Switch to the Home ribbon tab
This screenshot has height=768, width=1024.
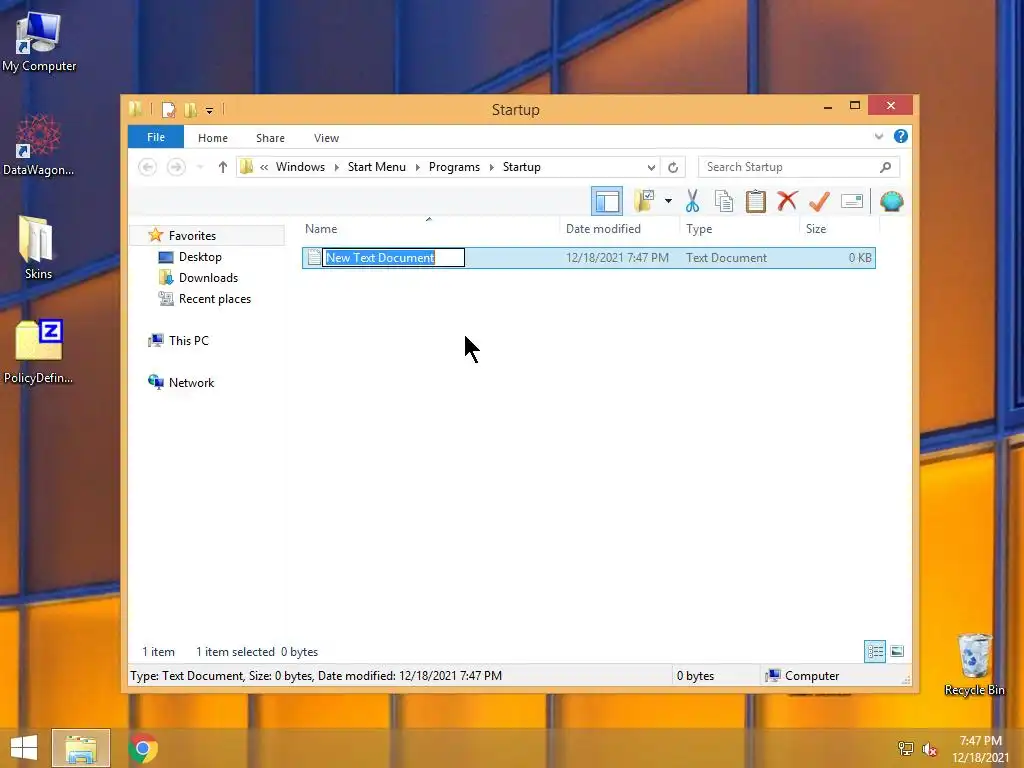213,138
